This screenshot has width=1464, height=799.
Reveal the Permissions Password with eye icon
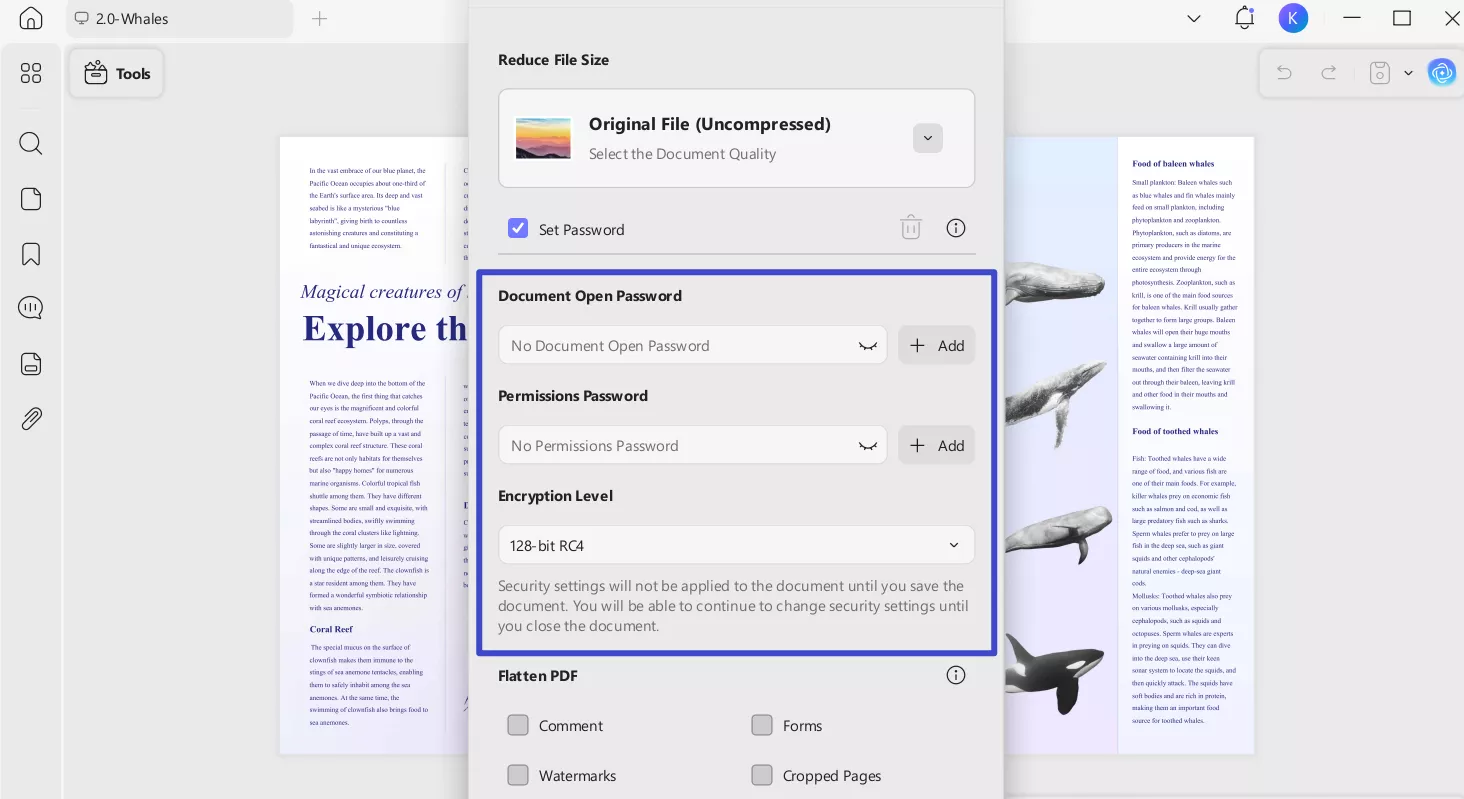867,446
